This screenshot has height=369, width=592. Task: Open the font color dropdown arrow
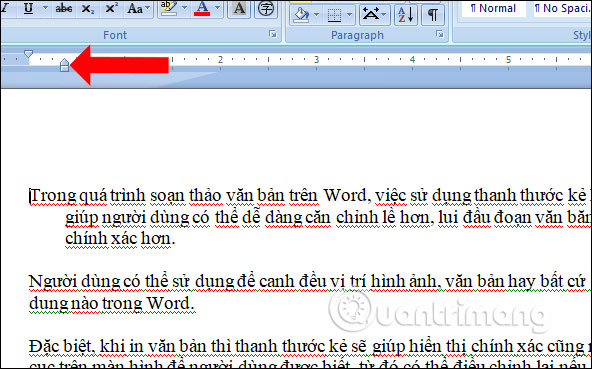point(217,8)
